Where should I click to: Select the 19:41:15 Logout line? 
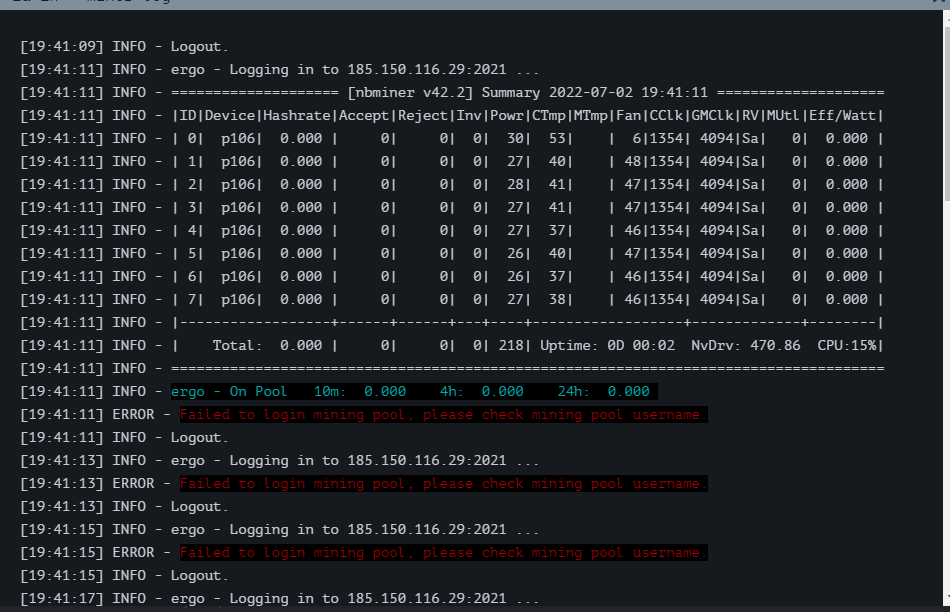point(124,576)
